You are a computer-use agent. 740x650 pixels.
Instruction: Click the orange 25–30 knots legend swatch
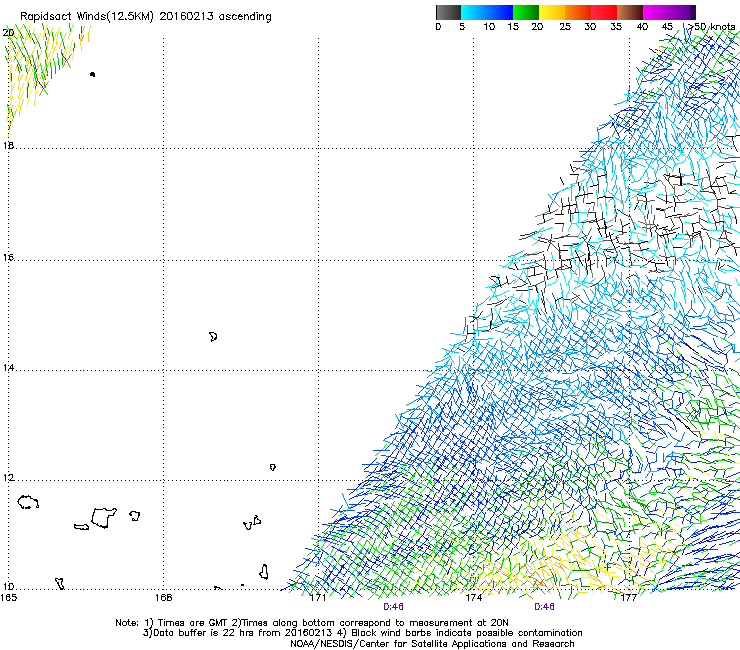[578, 12]
